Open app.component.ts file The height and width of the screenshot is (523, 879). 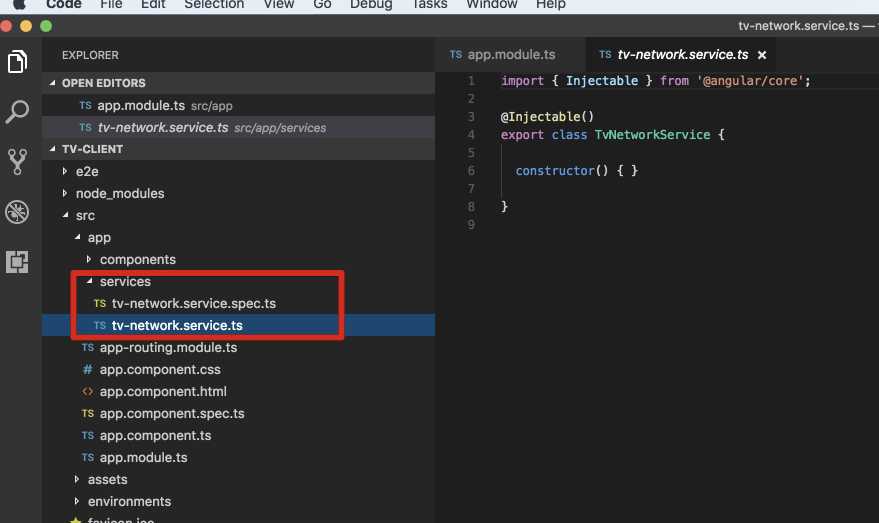pyautogui.click(x=238, y=436)
